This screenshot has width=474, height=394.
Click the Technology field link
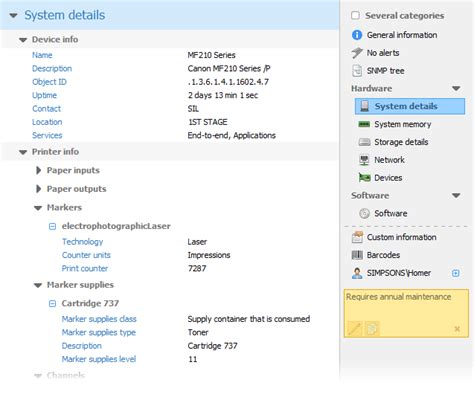[83, 242]
